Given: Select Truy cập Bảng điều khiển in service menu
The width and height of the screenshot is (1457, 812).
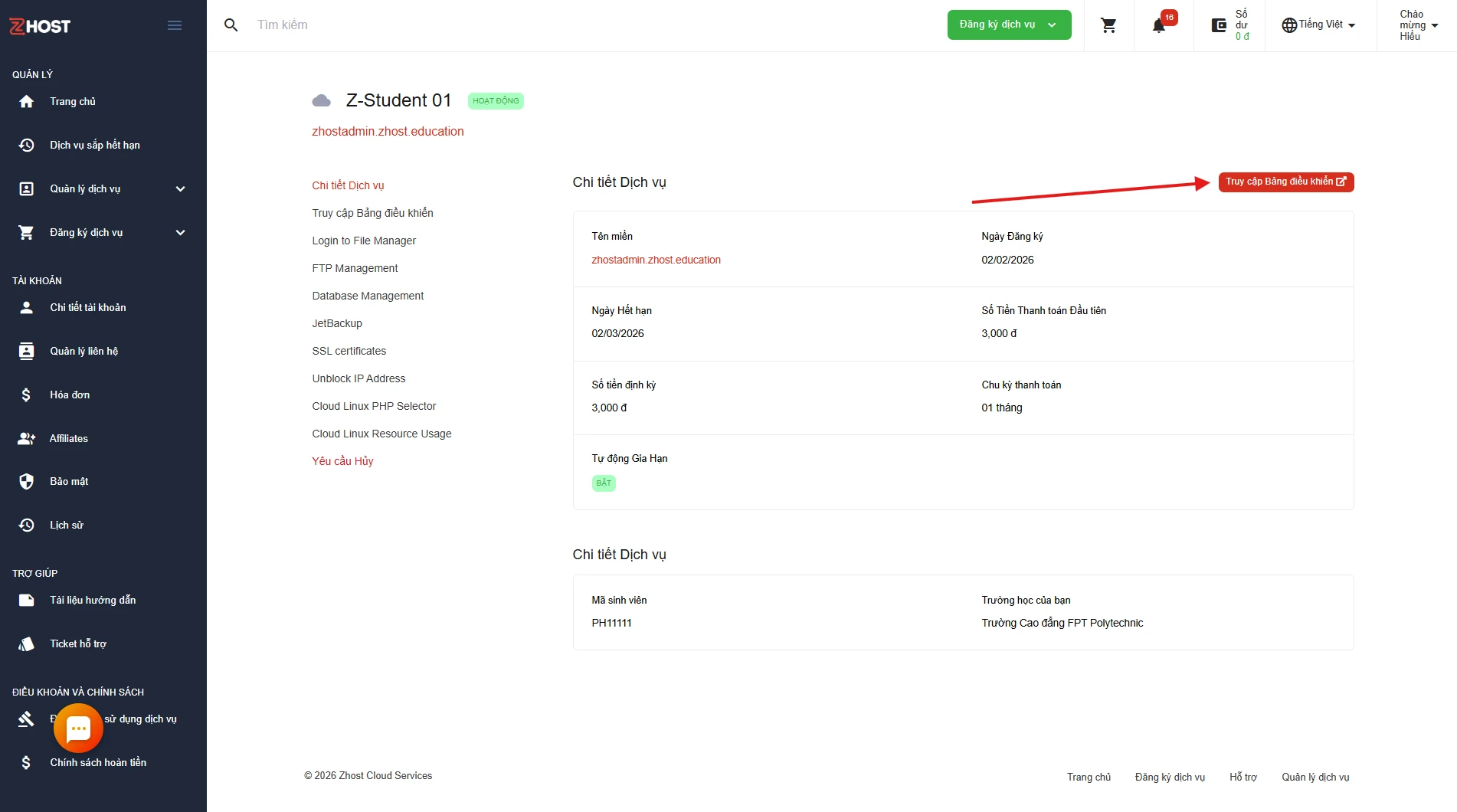Looking at the screenshot, I should coord(372,213).
